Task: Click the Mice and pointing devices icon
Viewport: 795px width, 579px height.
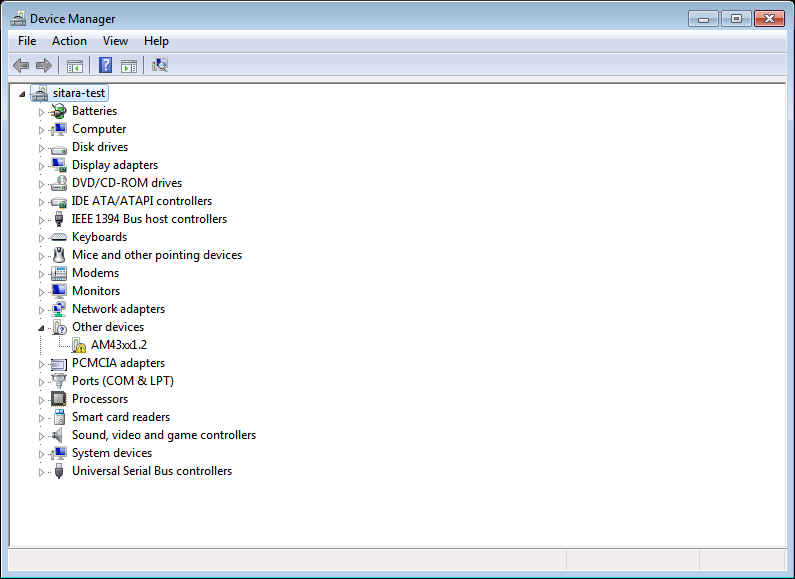Action: [x=59, y=255]
